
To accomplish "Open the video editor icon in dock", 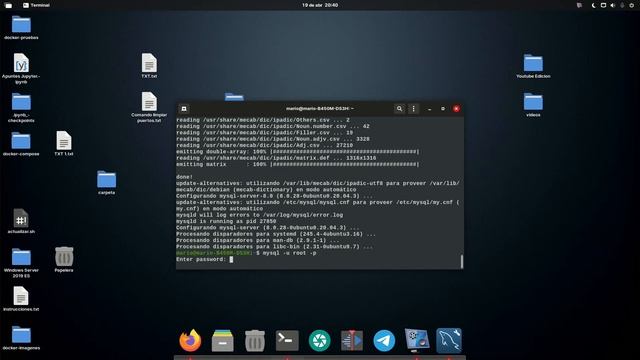I will [352, 340].
